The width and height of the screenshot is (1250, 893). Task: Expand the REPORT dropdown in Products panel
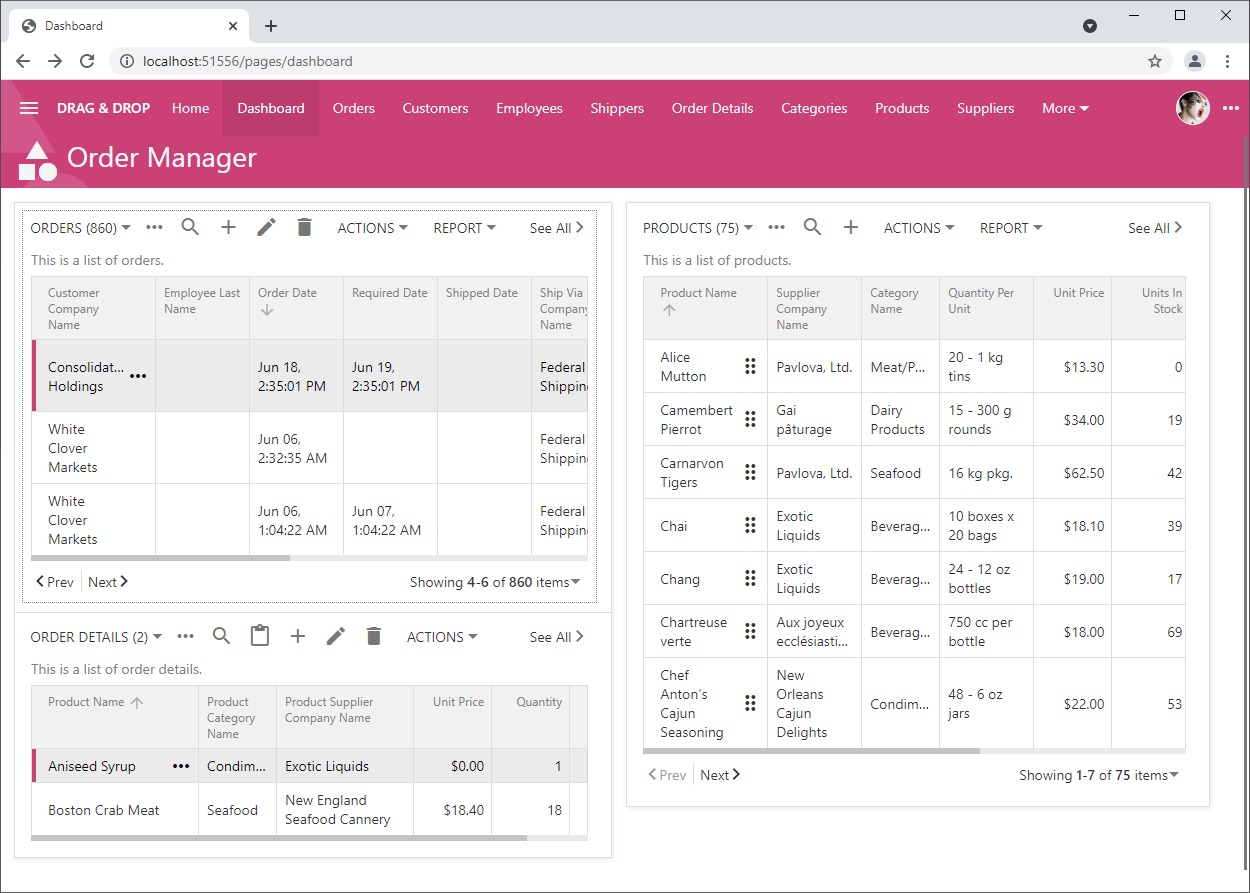point(1010,227)
